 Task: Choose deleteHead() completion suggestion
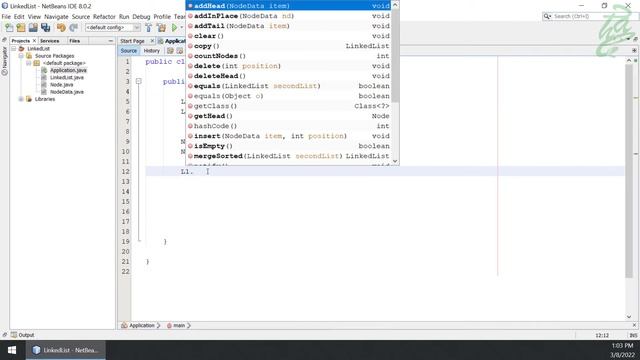click(289, 76)
